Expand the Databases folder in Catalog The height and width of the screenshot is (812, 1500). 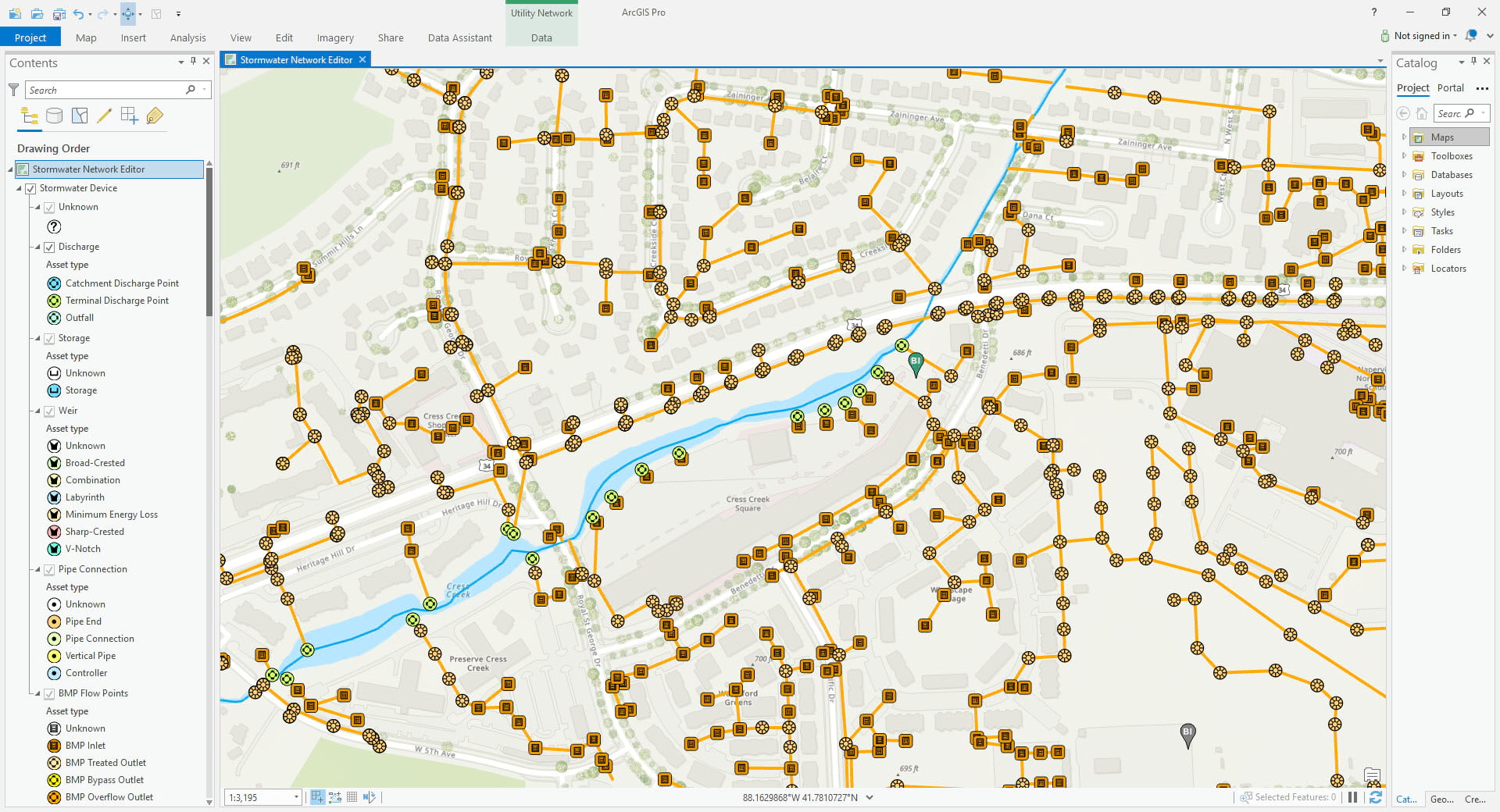(x=1404, y=175)
